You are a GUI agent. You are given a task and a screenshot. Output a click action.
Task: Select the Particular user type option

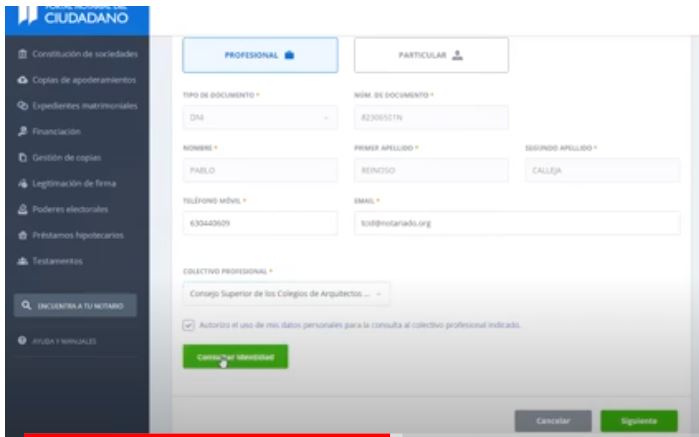click(x=431, y=56)
